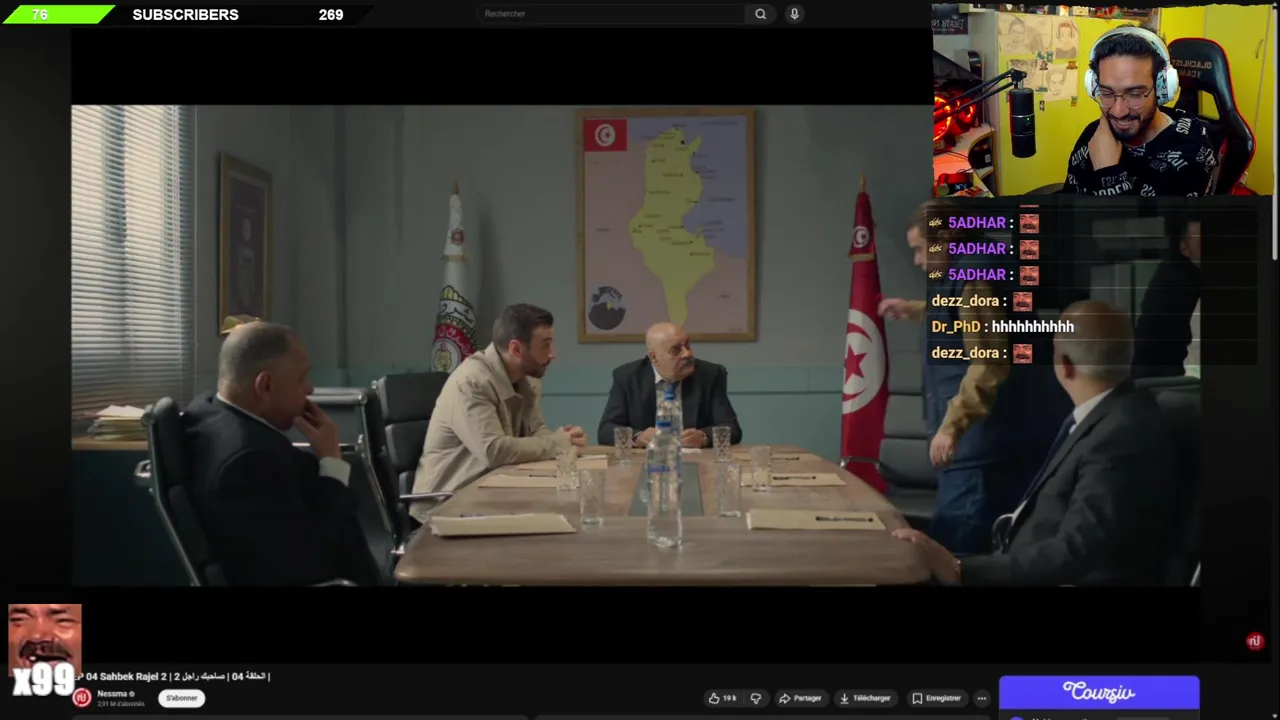Click the Coursiv banner
1280x720 pixels.
[x=1099, y=692]
